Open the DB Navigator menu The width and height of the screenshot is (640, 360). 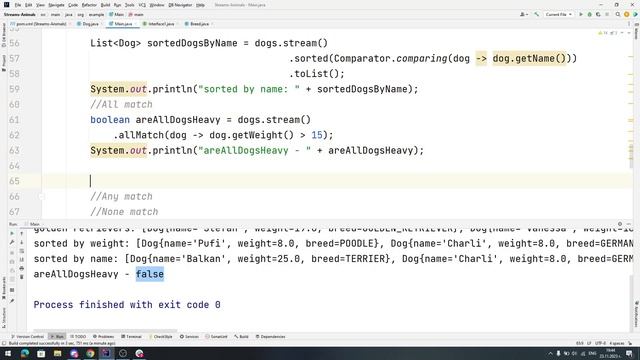(180, 5)
